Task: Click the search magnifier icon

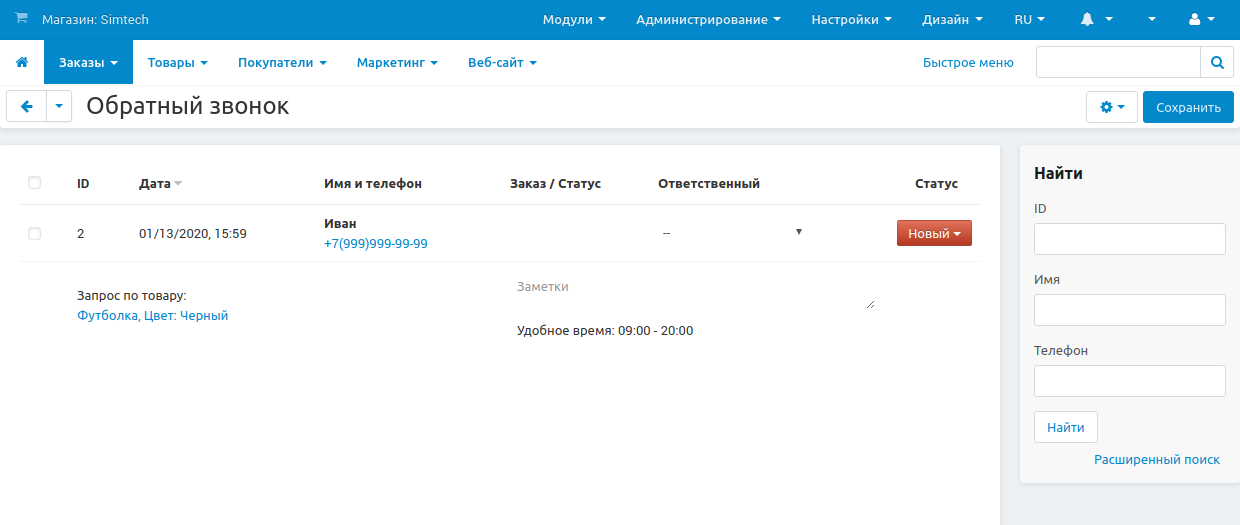Action: (x=1217, y=62)
